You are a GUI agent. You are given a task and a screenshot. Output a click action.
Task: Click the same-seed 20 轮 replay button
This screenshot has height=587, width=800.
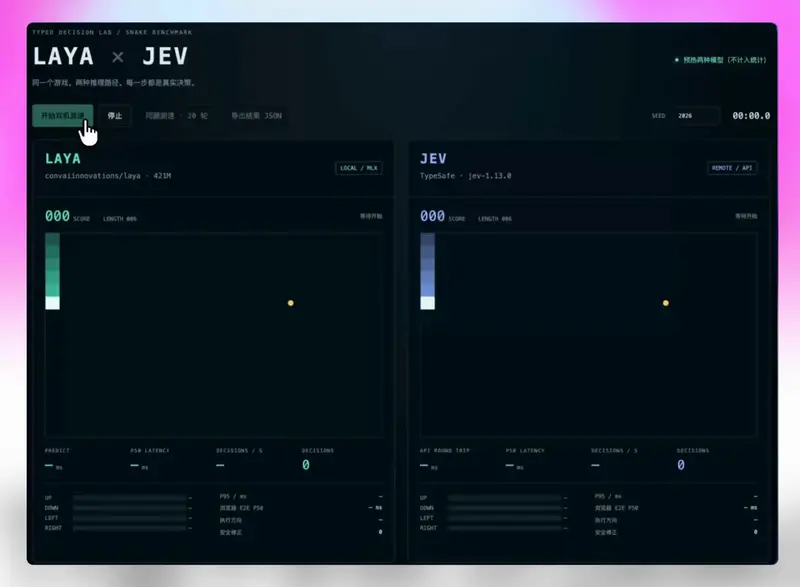(x=177, y=116)
